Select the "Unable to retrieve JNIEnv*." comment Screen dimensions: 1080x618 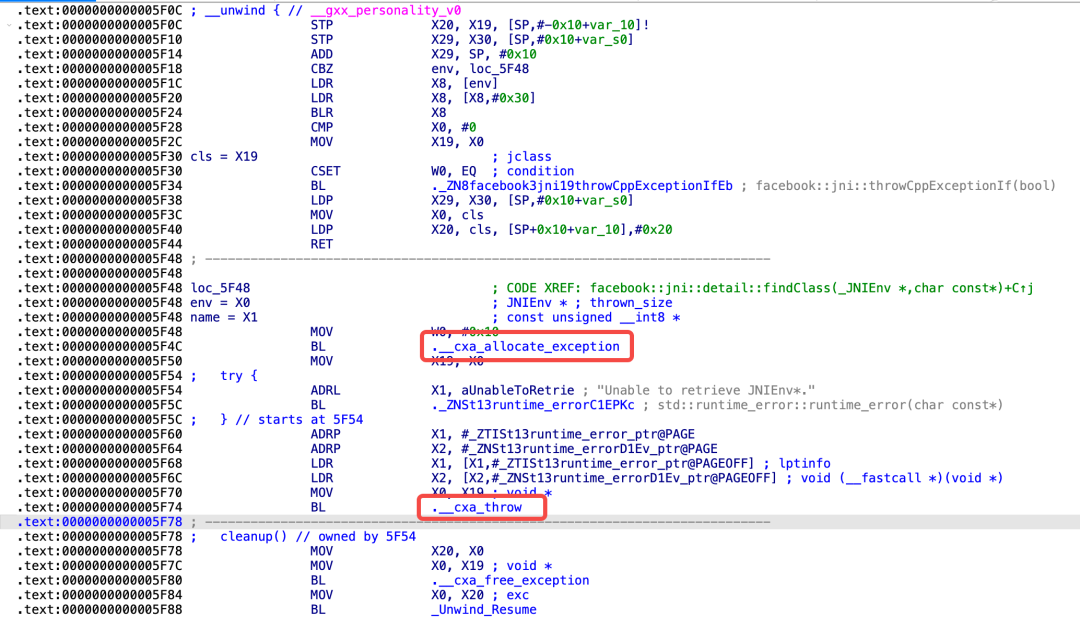[706, 390]
